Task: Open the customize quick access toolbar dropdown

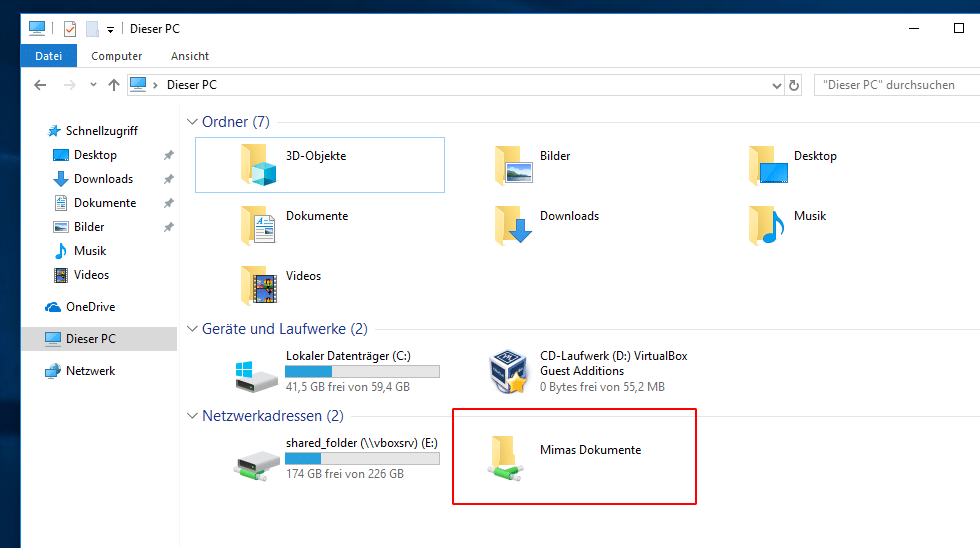Action: click(110, 30)
